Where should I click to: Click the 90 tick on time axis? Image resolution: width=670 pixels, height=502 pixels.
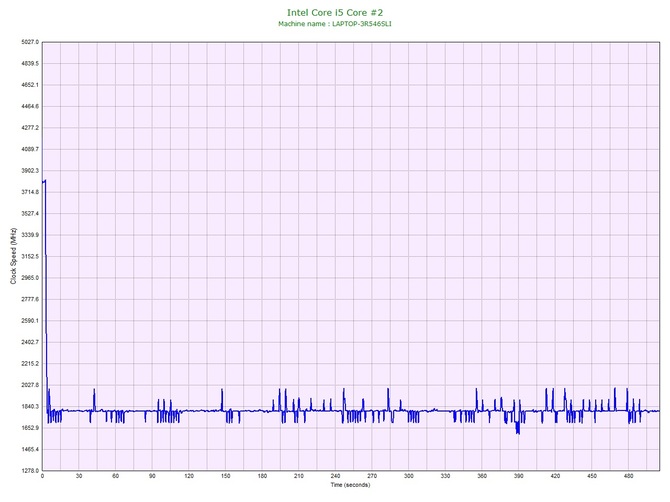coord(152,476)
